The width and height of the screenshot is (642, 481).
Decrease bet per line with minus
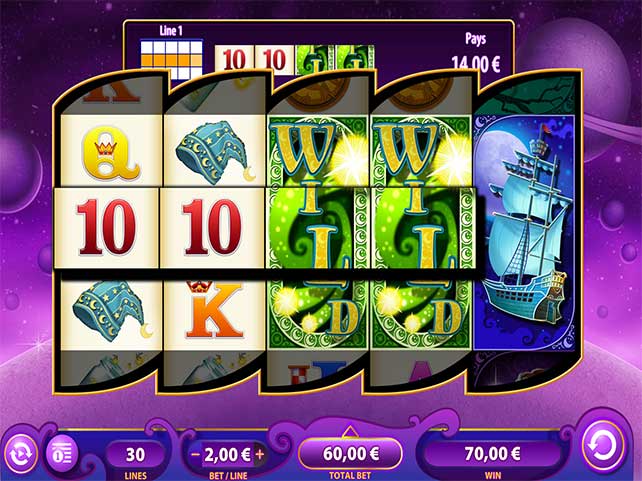196,454
